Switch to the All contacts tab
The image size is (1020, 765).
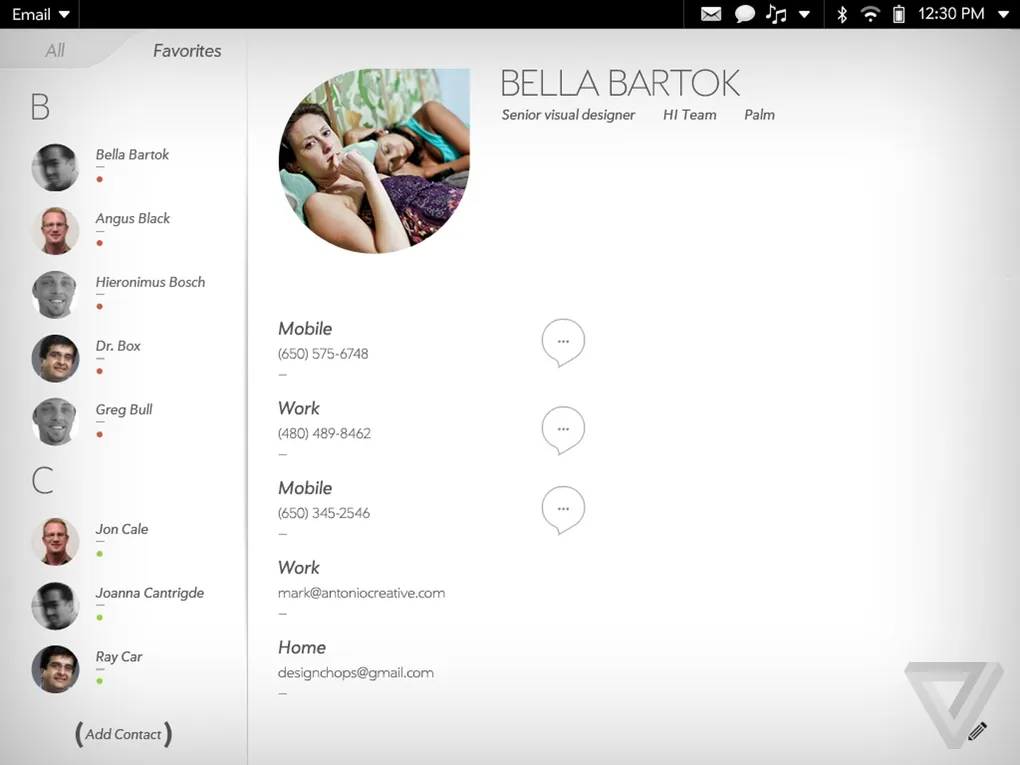[x=55, y=50]
